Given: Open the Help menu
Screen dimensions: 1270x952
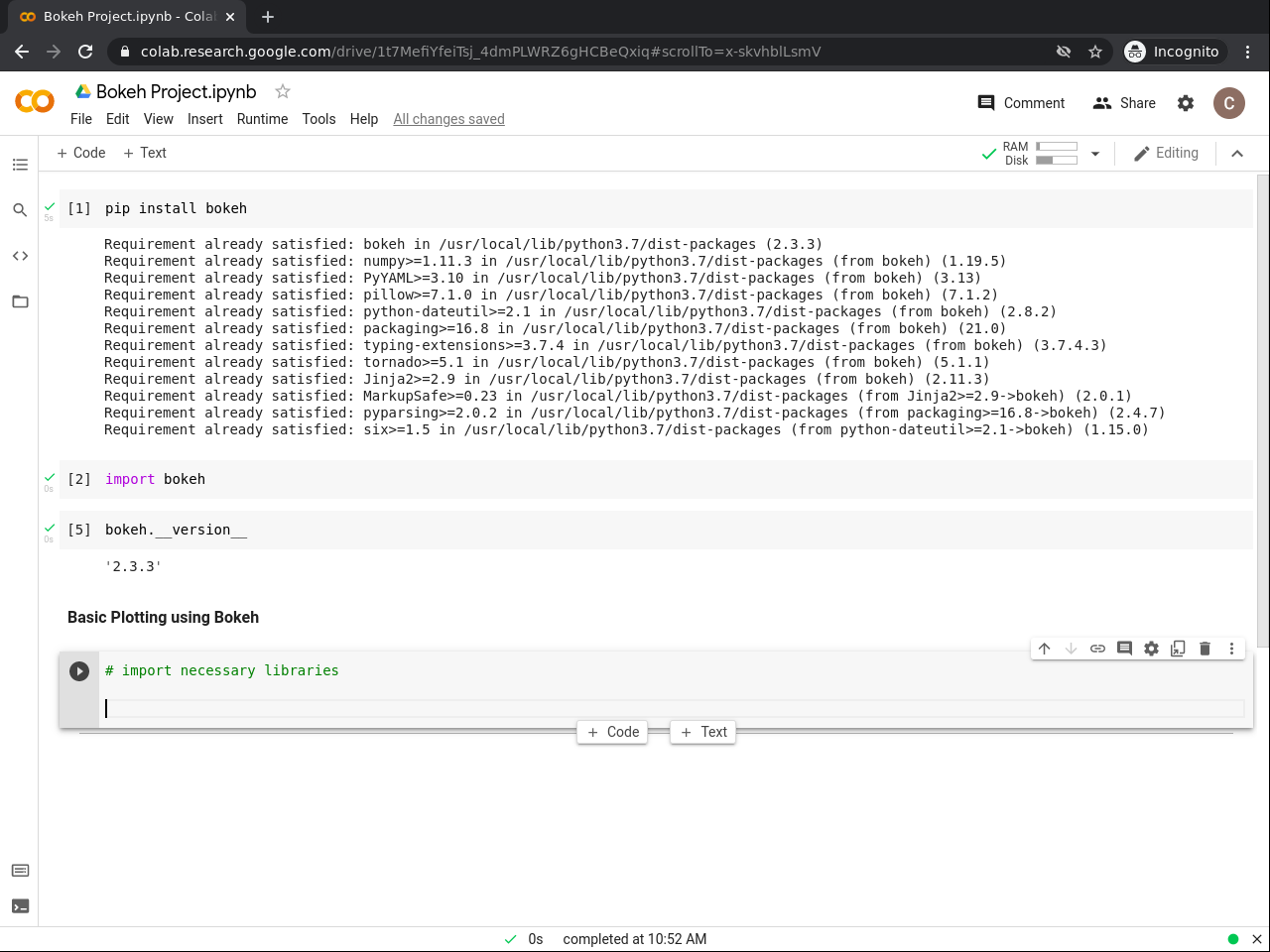Looking at the screenshot, I should pyautogui.click(x=364, y=119).
